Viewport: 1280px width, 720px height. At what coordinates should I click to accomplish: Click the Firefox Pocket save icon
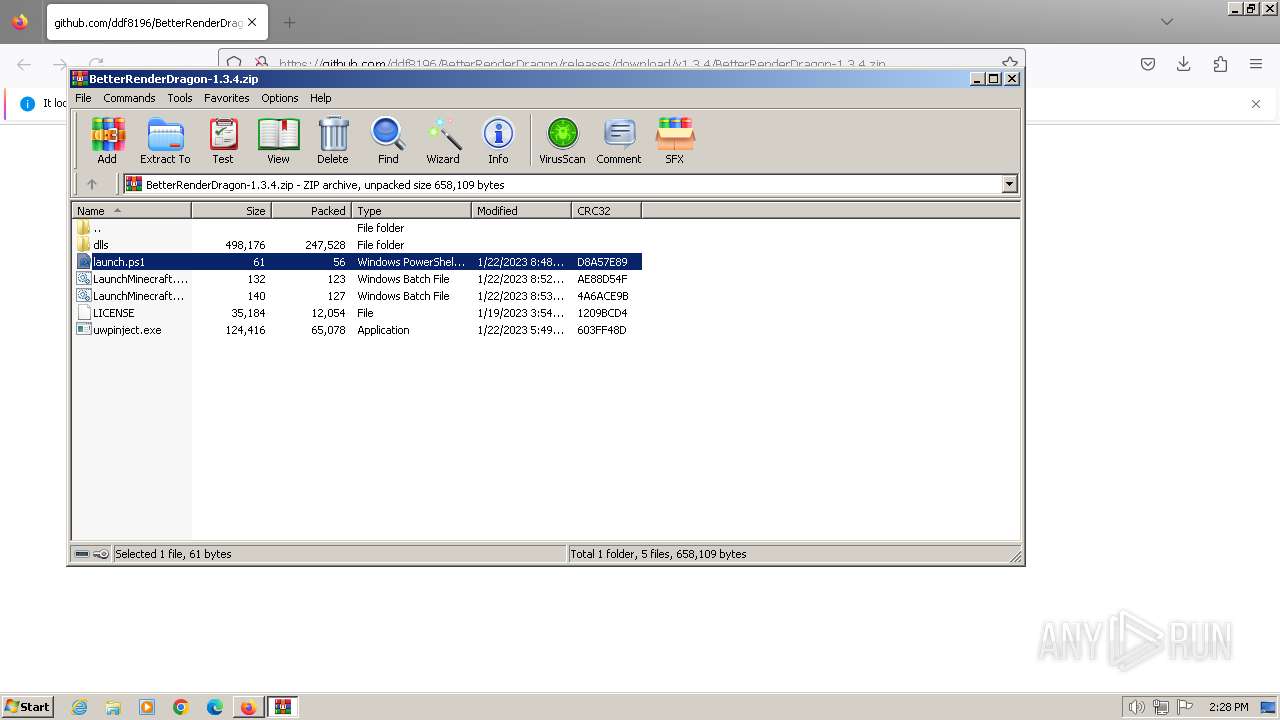pos(1148,64)
